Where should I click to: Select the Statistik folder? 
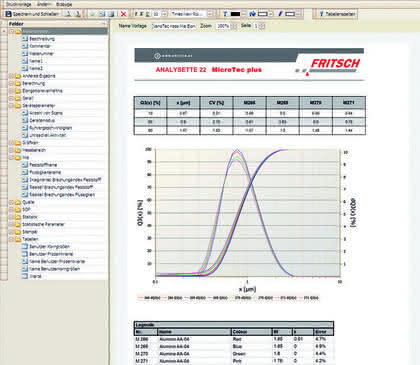30,217
